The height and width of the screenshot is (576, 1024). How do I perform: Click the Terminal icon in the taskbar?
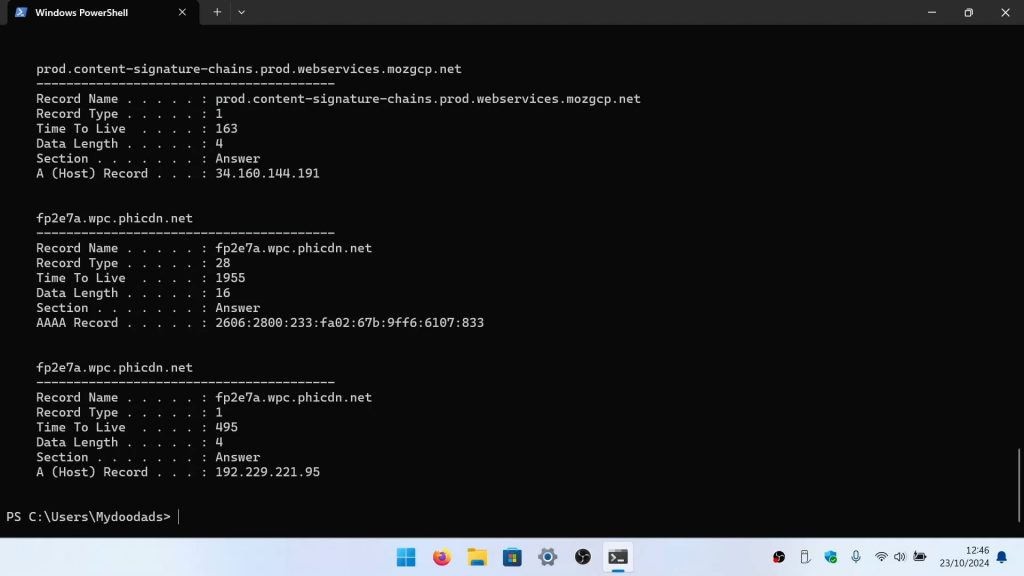click(618, 557)
